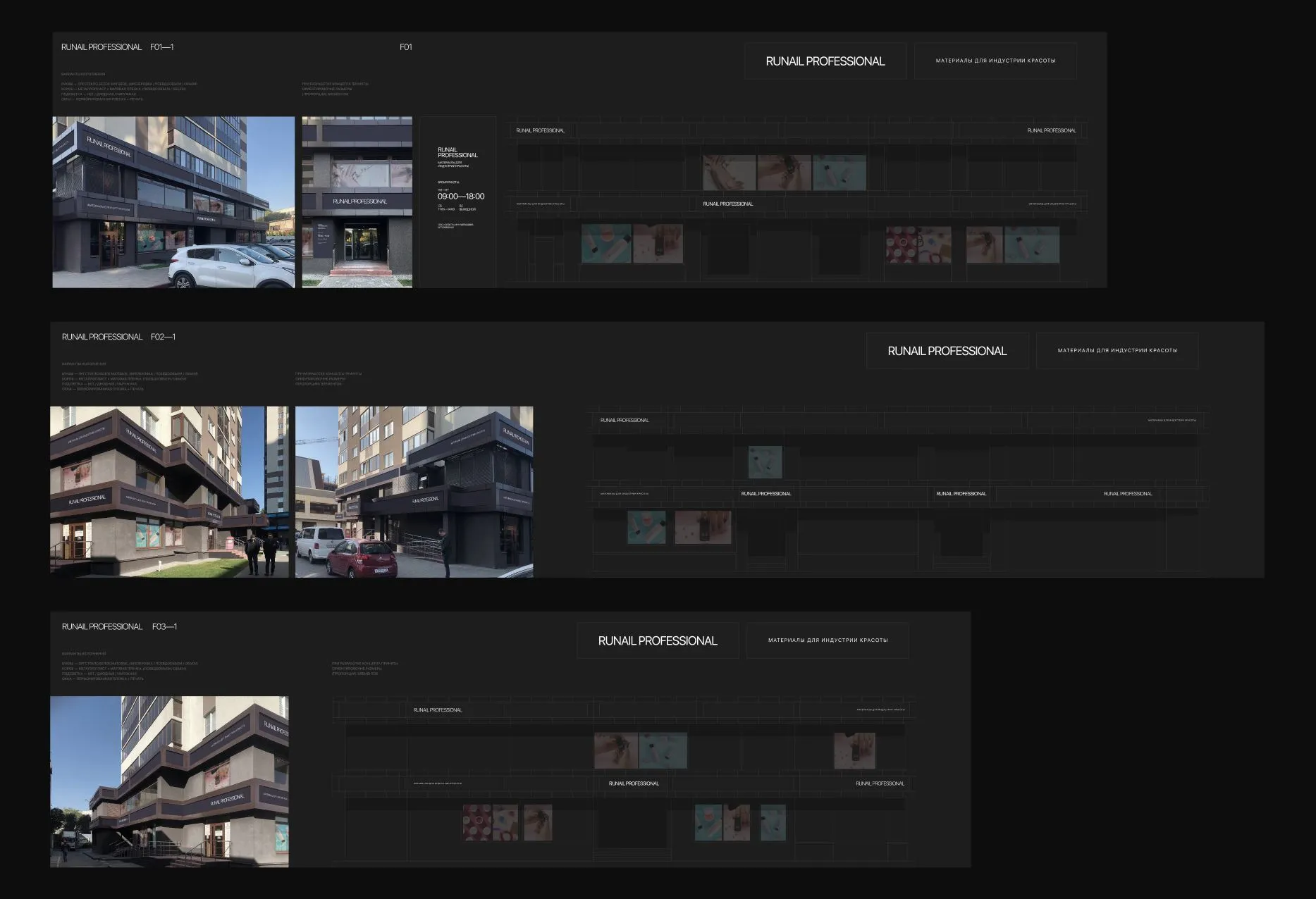Click the F03—1 sheet label
The height and width of the screenshot is (899, 1316).
click(x=164, y=626)
